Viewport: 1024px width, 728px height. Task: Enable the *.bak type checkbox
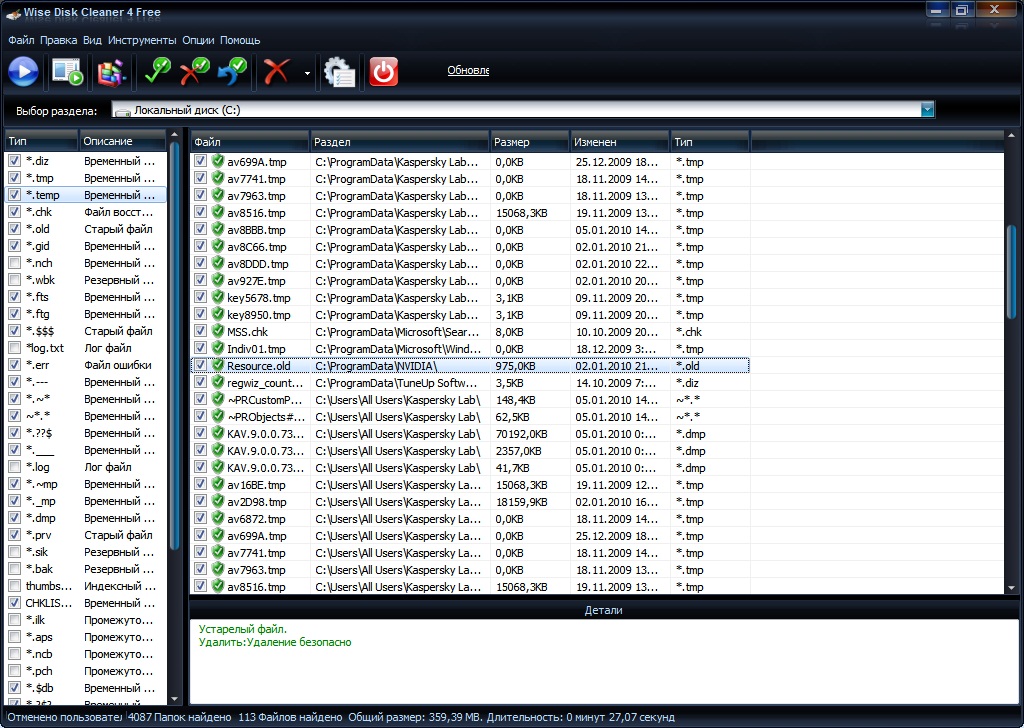pyautogui.click(x=14, y=569)
